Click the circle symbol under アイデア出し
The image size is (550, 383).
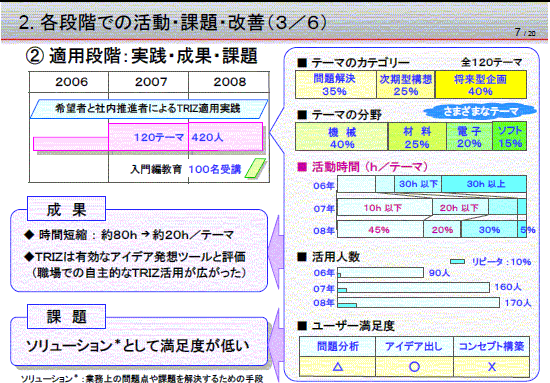(414, 367)
